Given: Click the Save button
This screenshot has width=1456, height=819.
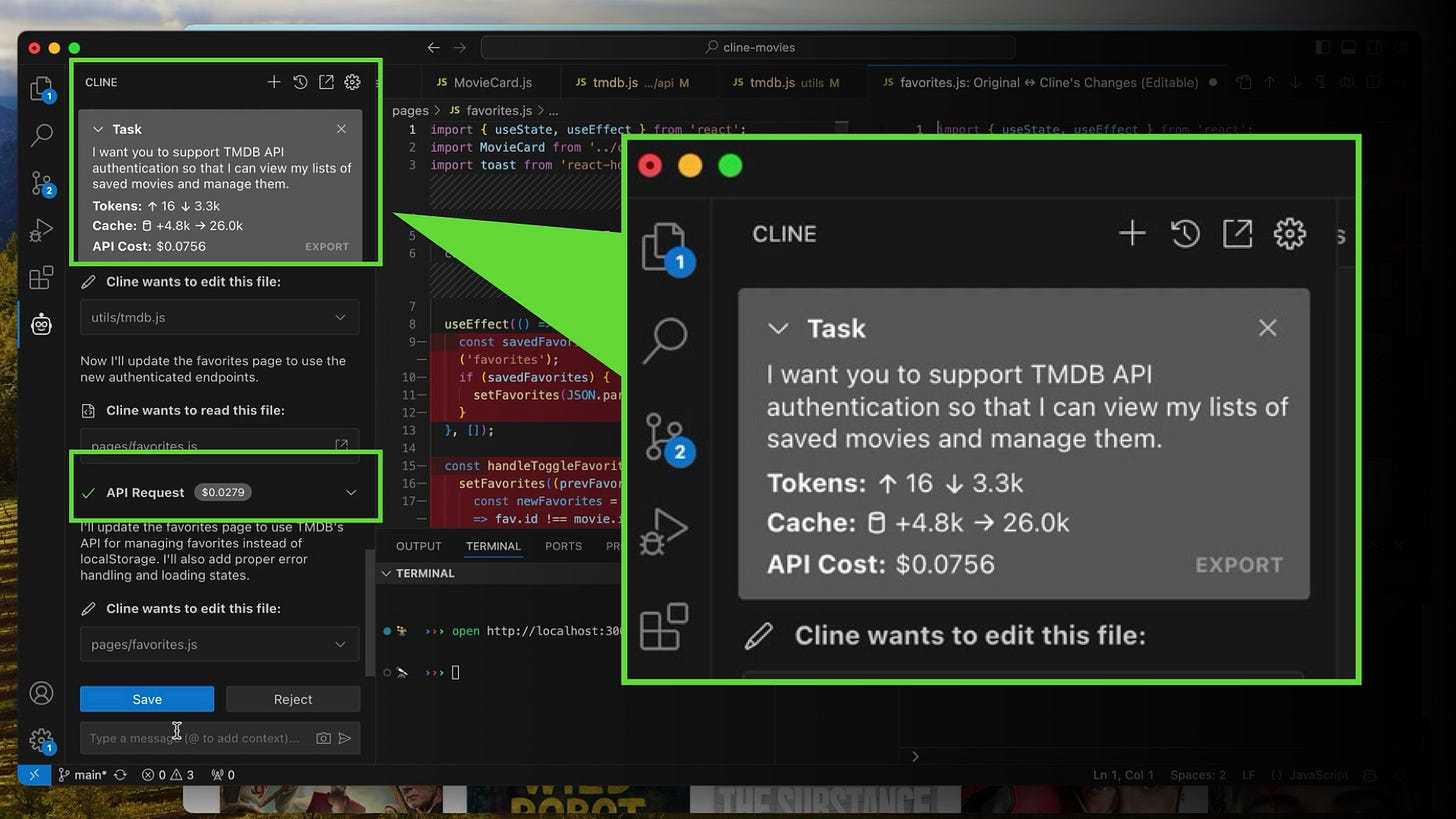Looking at the screenshot, I should (147, 699).
